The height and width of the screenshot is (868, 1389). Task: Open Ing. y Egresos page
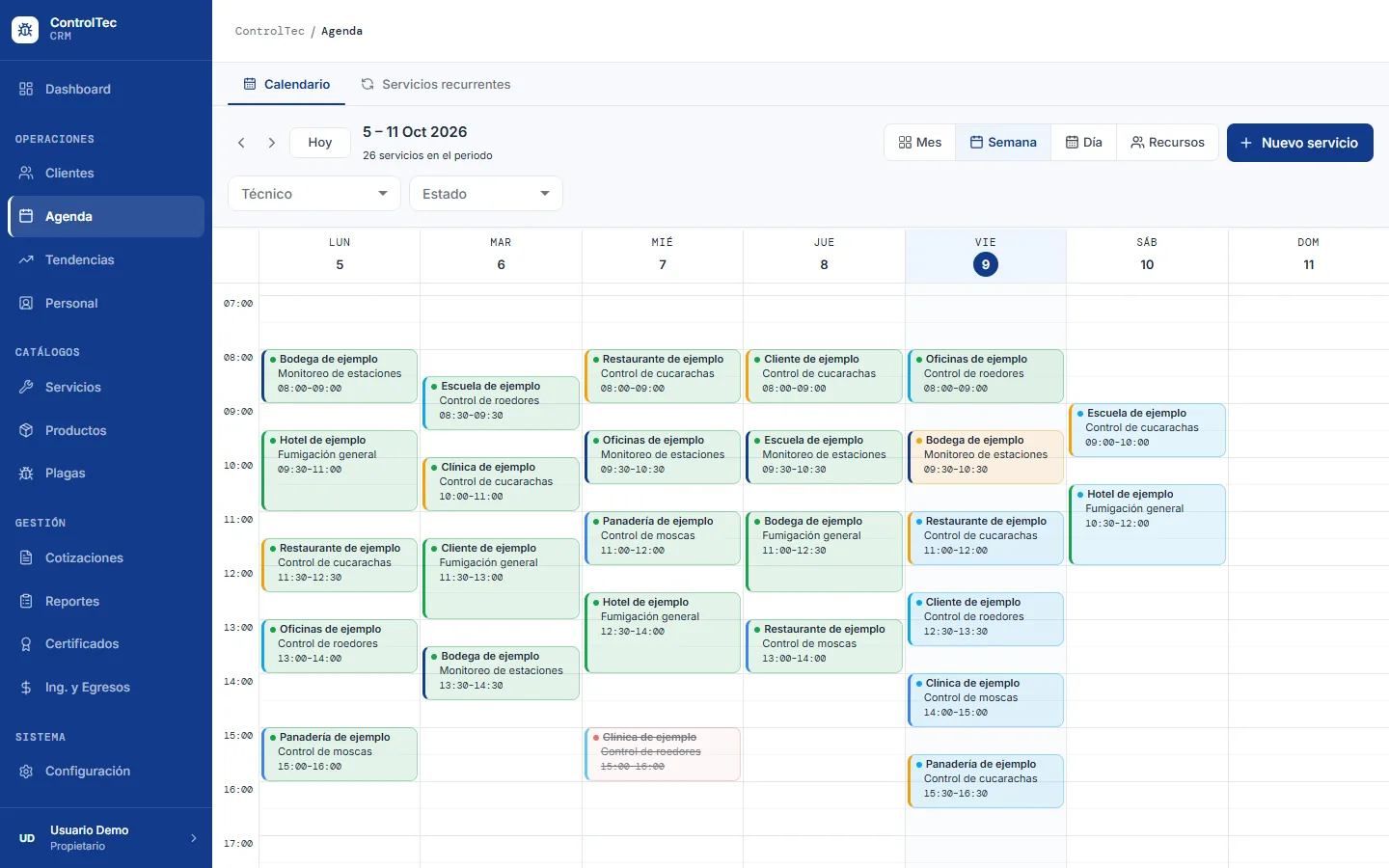(106, 687)
